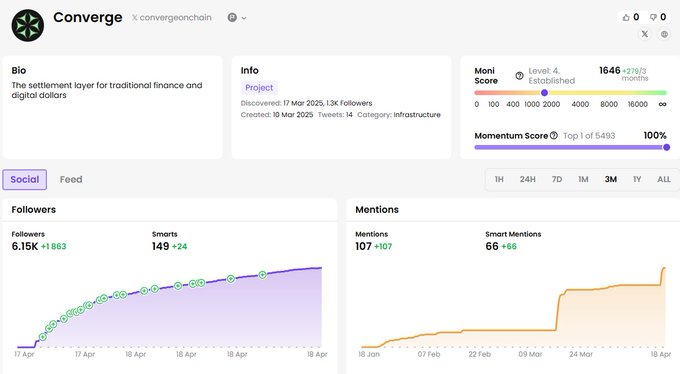Click the Moni Score help question icon
The width and height of the screenshot is (680, 374).
point(519,75)
